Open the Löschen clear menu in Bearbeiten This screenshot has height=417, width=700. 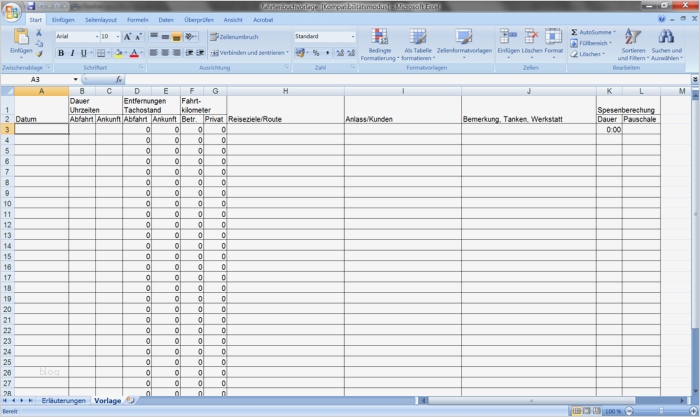pyautogui.click(x=588, y=54)
